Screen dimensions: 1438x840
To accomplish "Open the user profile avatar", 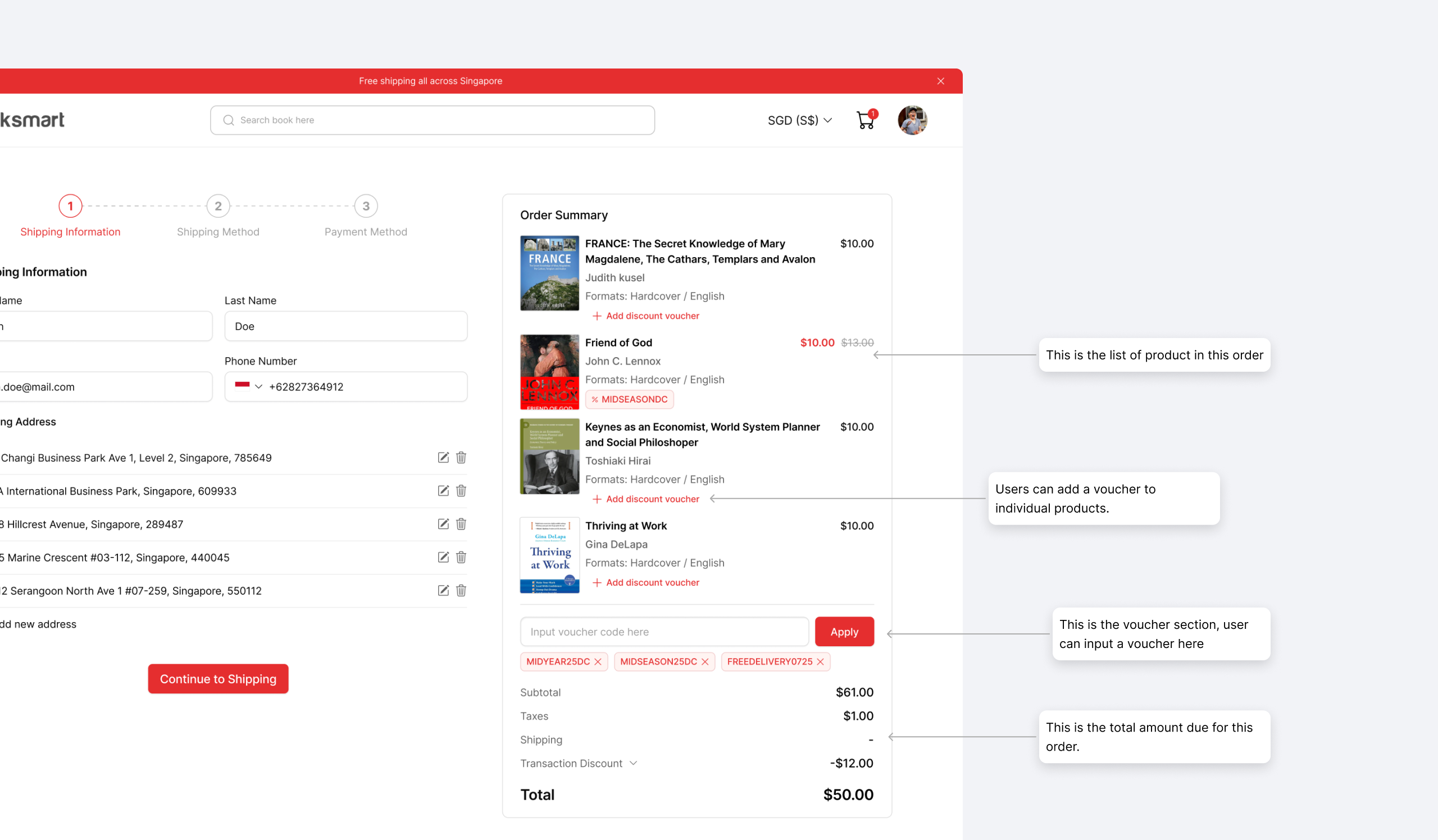I will [912, 120].
